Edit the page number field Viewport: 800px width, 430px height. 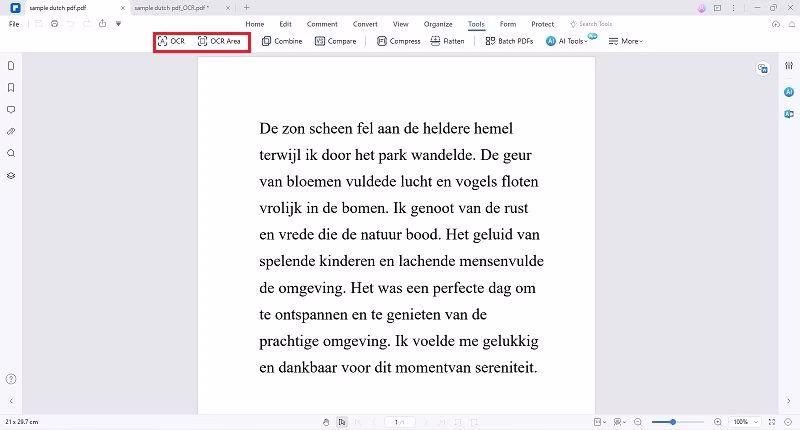400,422
